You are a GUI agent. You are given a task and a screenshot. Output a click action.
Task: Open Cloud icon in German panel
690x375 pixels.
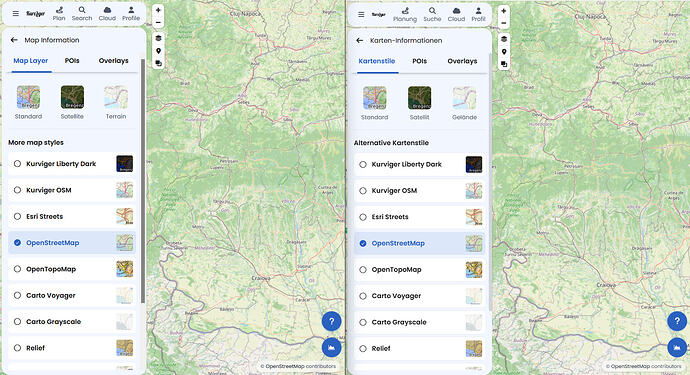click(456, 14)
